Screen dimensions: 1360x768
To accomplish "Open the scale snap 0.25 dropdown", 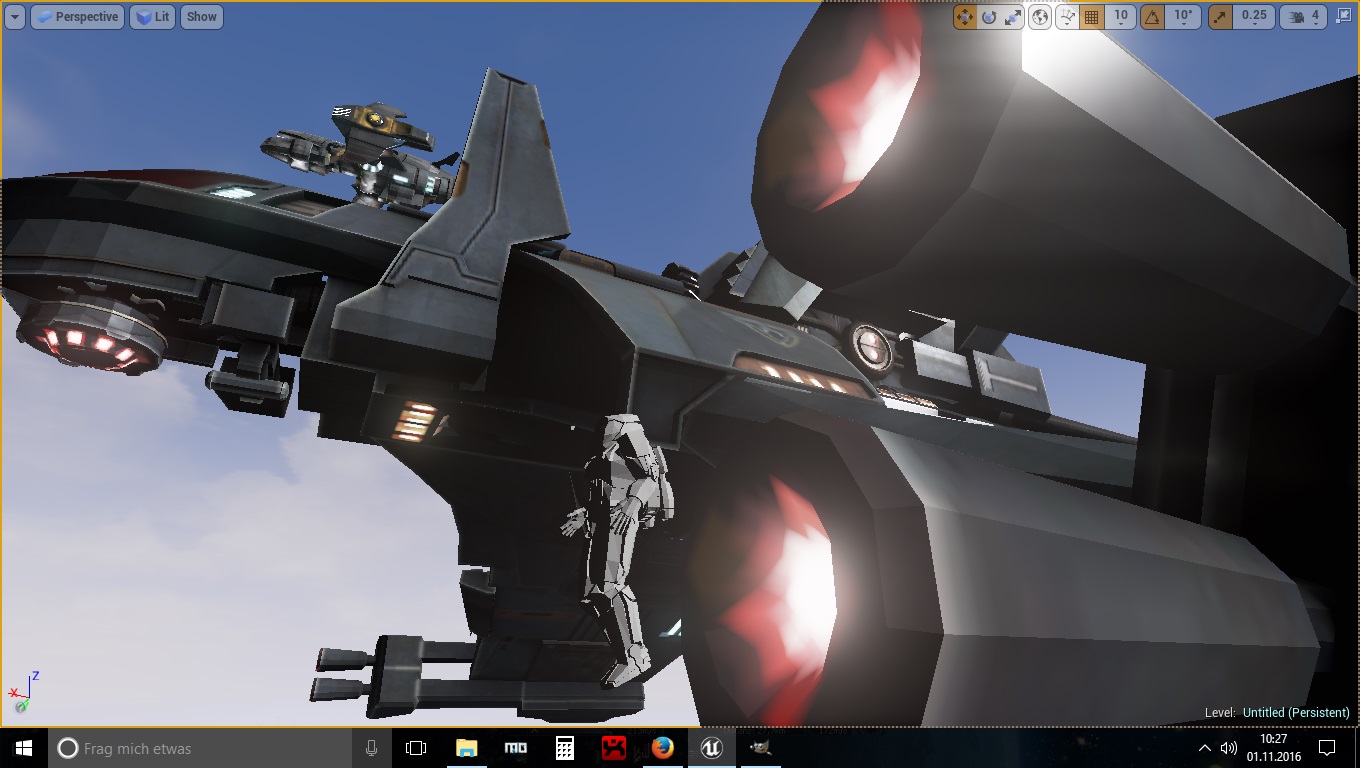I will coord(1254,17).
